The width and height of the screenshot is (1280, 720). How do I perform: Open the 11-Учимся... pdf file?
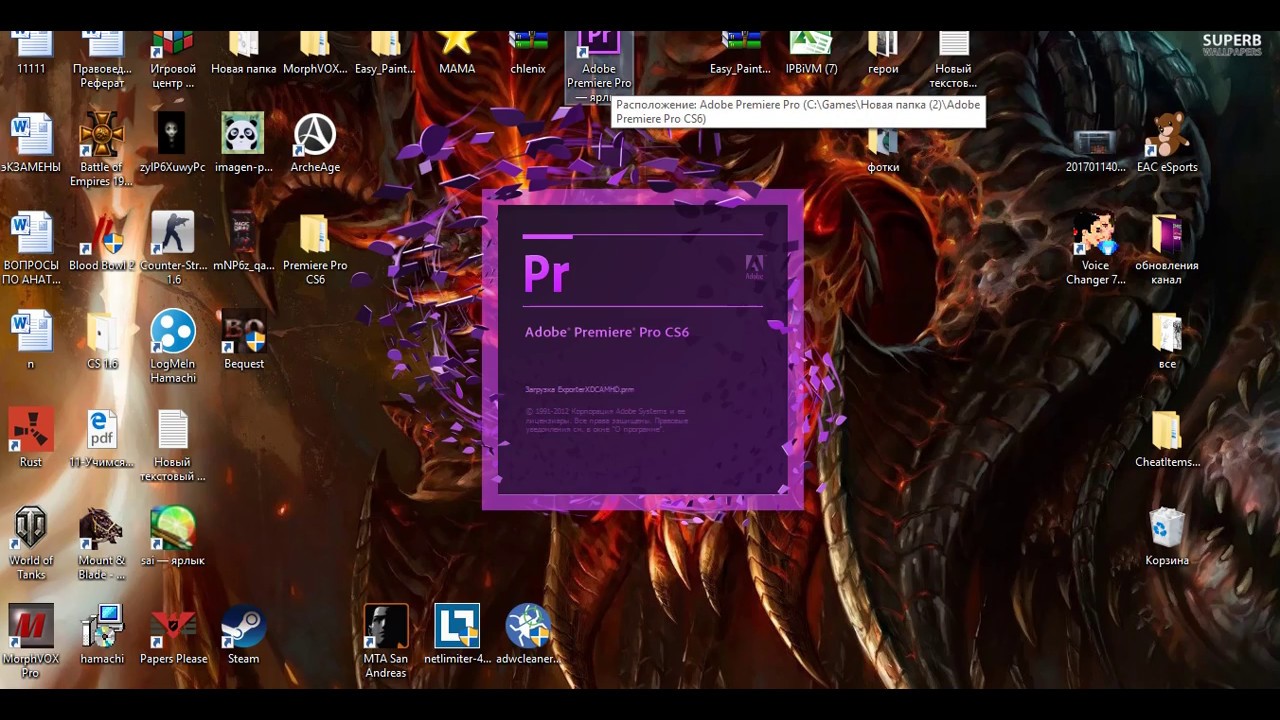[x=102, y=437]
